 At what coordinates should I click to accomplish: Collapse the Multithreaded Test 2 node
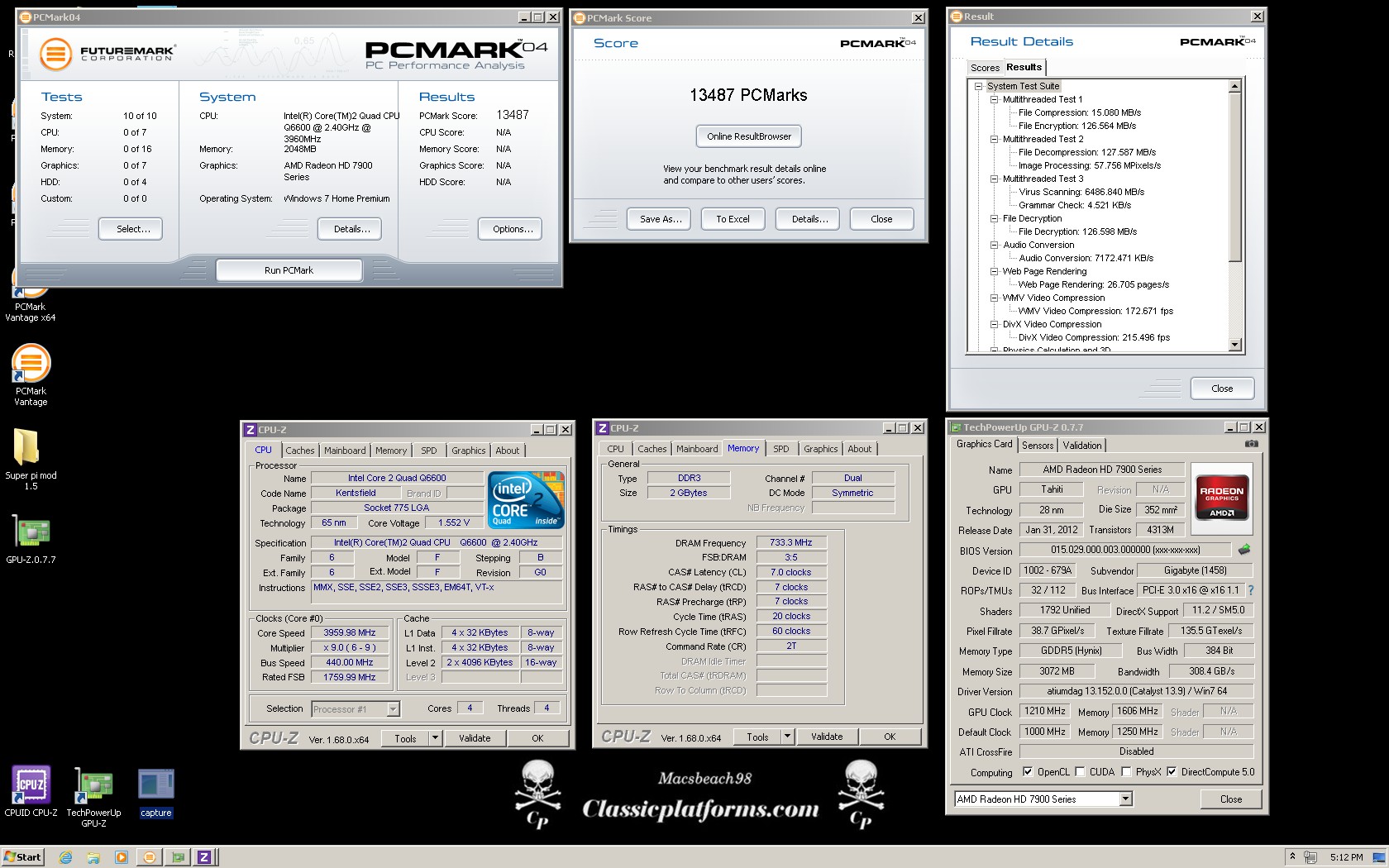pyautogui.click(x=995, y=139)
